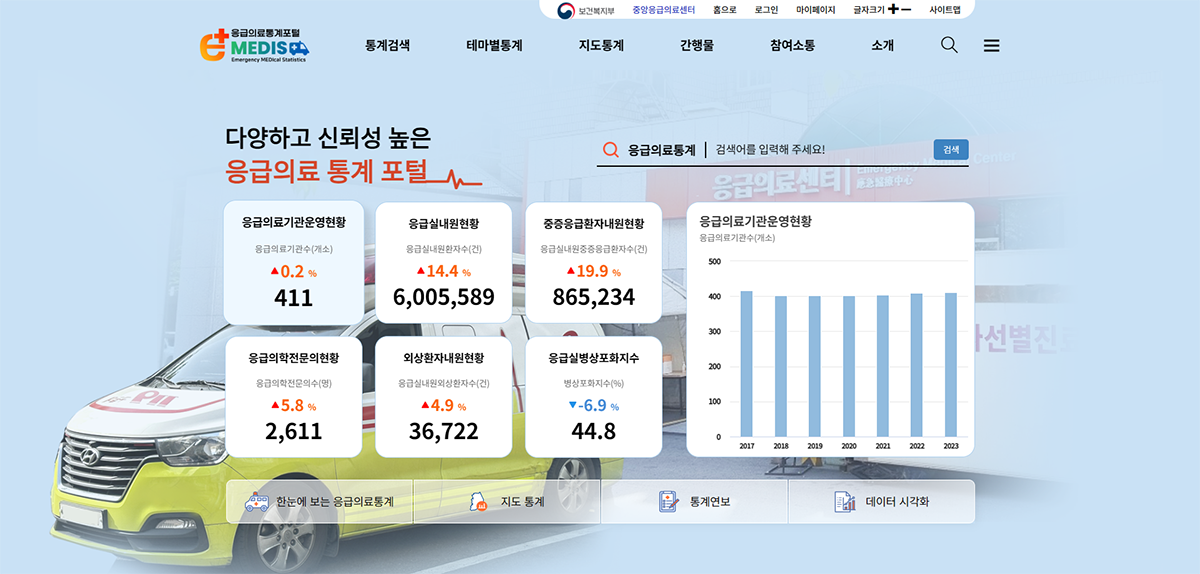
Task: Click the 보건복지부 ministry emblem
Action: (x=566, y=9)
